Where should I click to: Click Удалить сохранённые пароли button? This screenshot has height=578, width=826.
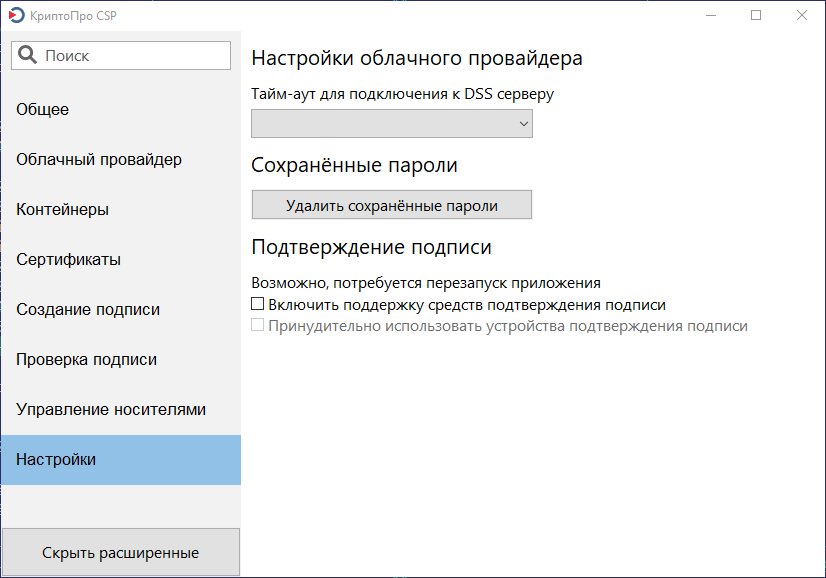tap(392, 205)
